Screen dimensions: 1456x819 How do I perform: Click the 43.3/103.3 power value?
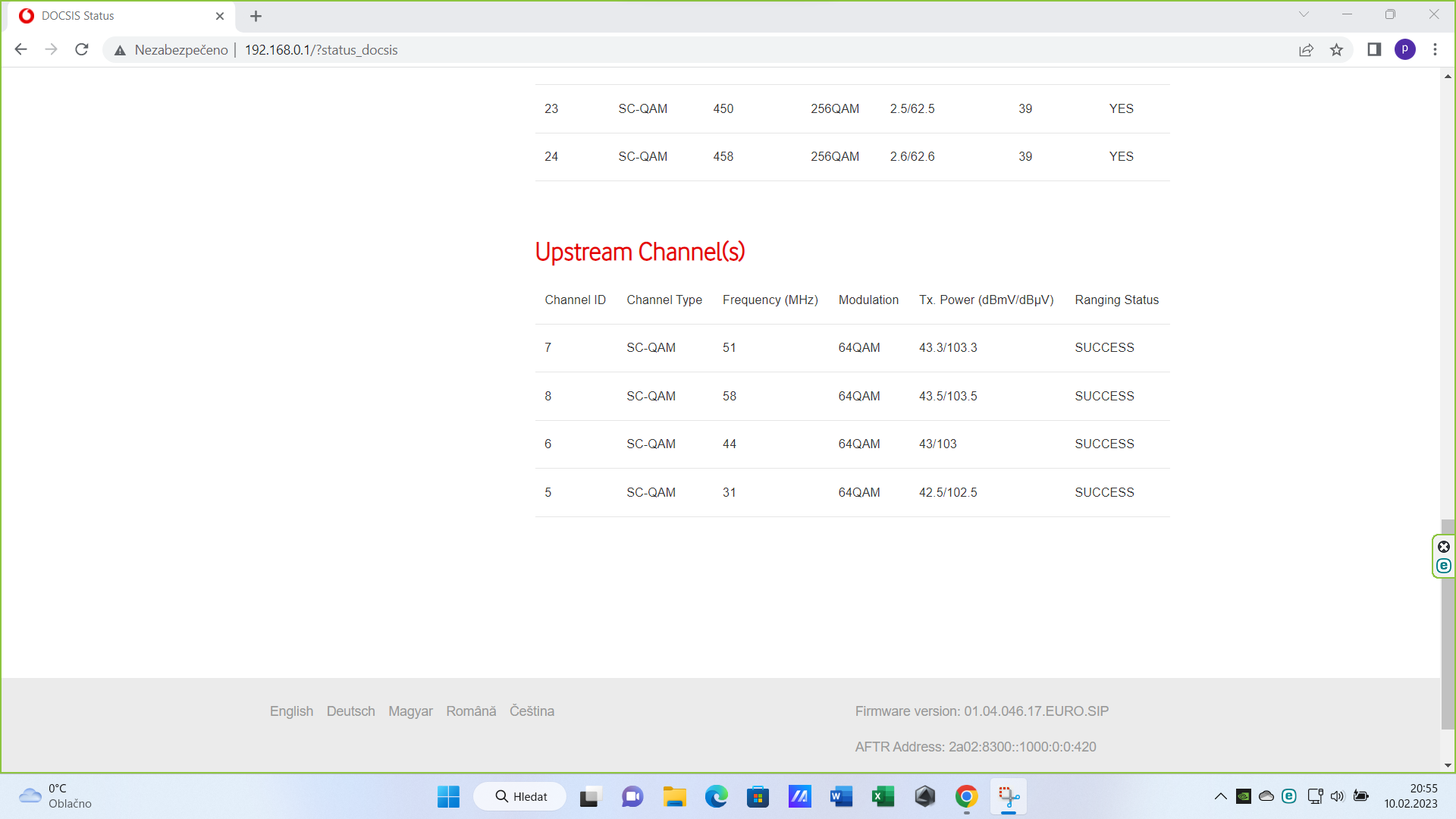point(948,348)
